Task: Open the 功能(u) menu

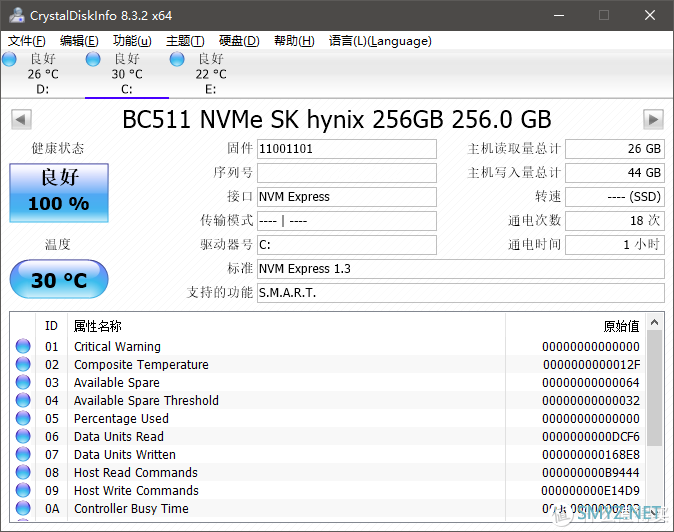Action: tap(132, 41)
